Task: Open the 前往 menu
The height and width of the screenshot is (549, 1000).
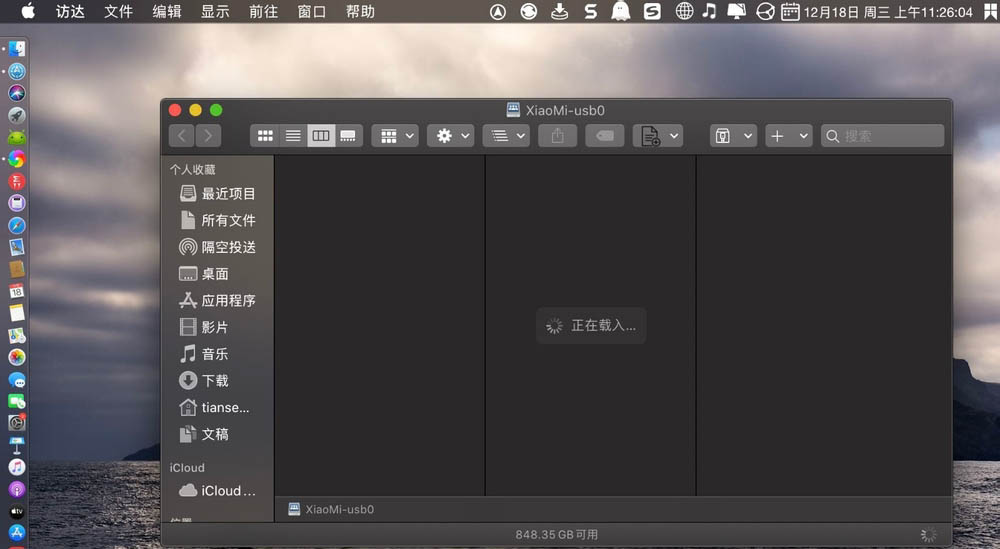Action: tap(263, 11)
